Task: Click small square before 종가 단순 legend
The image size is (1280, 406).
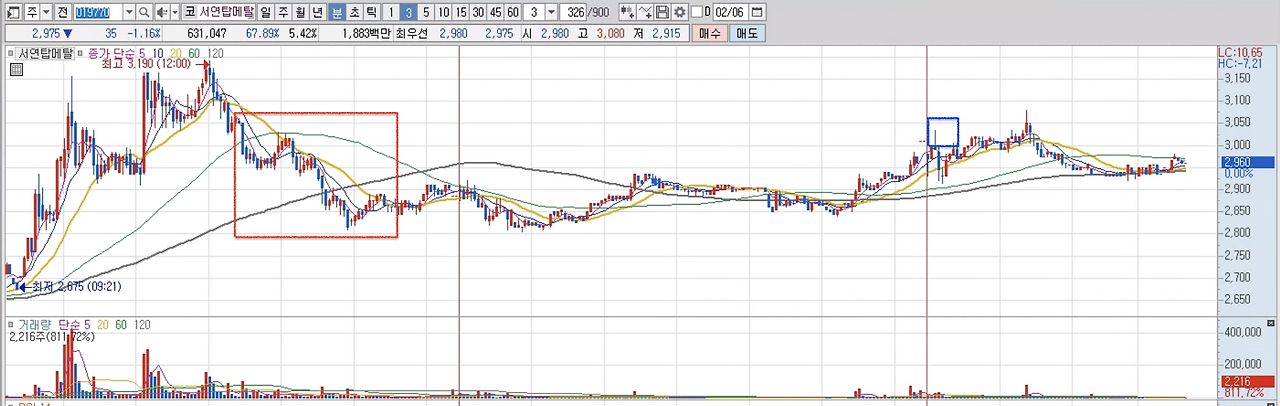Action: [x=82, y=53]
